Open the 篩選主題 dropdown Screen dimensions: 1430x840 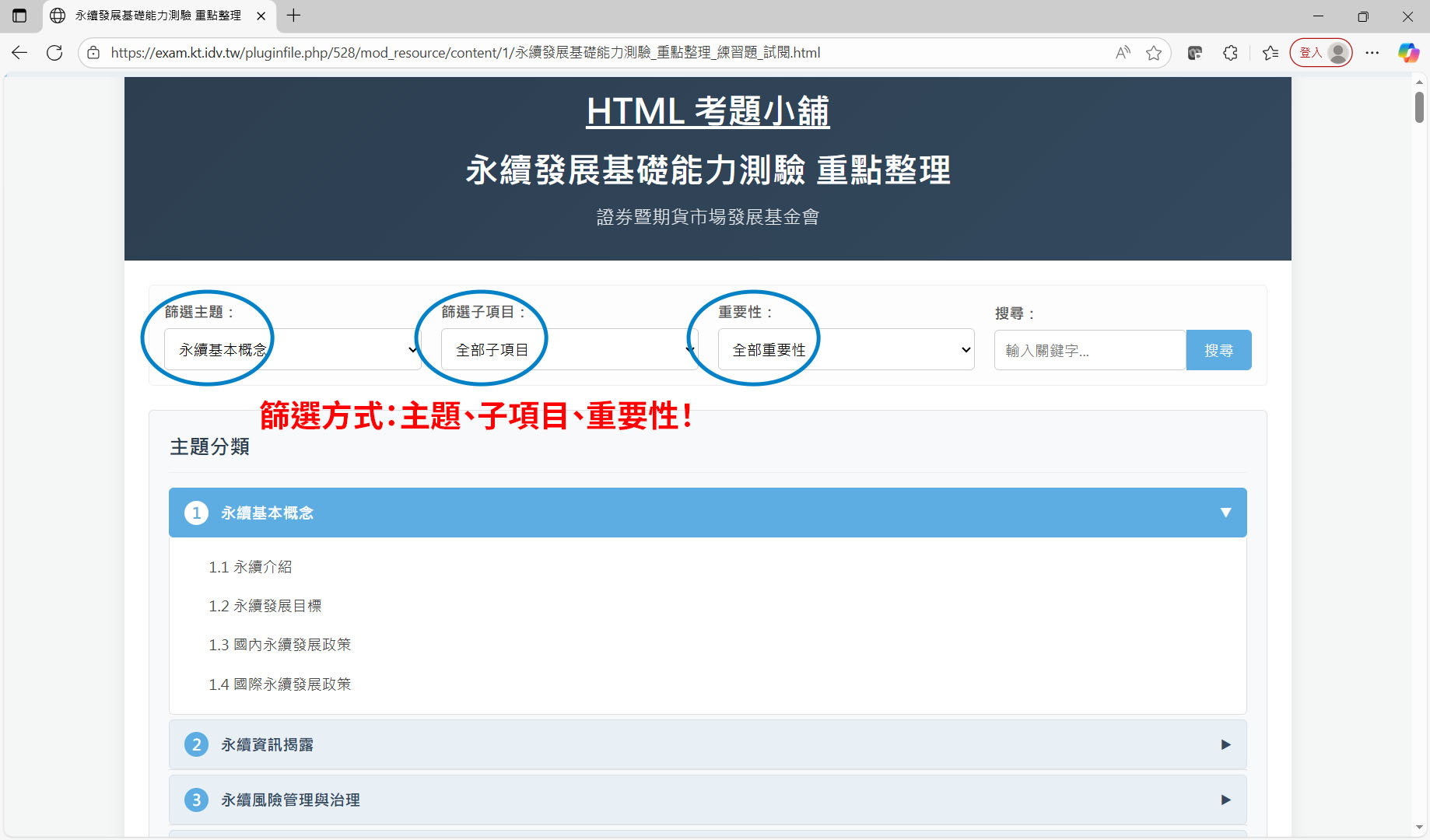(293, 349)
